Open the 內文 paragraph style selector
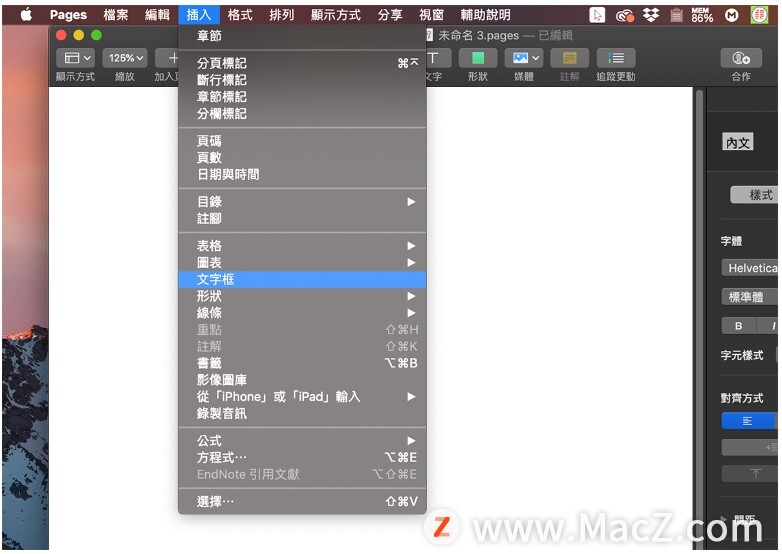The image size is (782, 554). pyautogui.click(x=738, y=143)
